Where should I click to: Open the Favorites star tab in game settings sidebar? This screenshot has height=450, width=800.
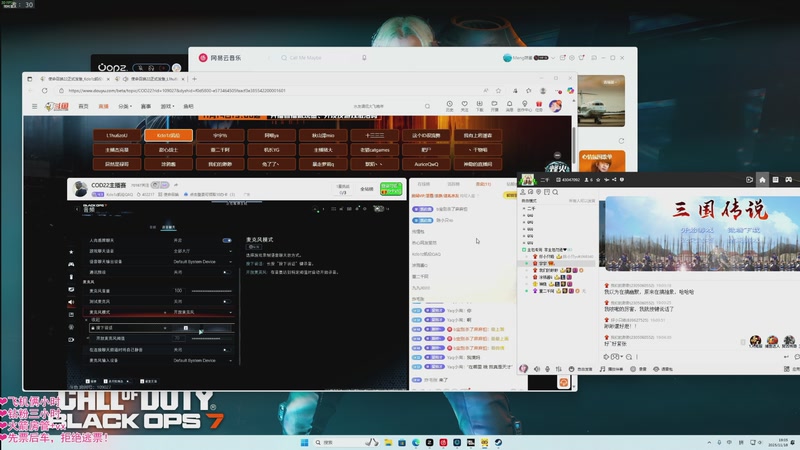71,252
